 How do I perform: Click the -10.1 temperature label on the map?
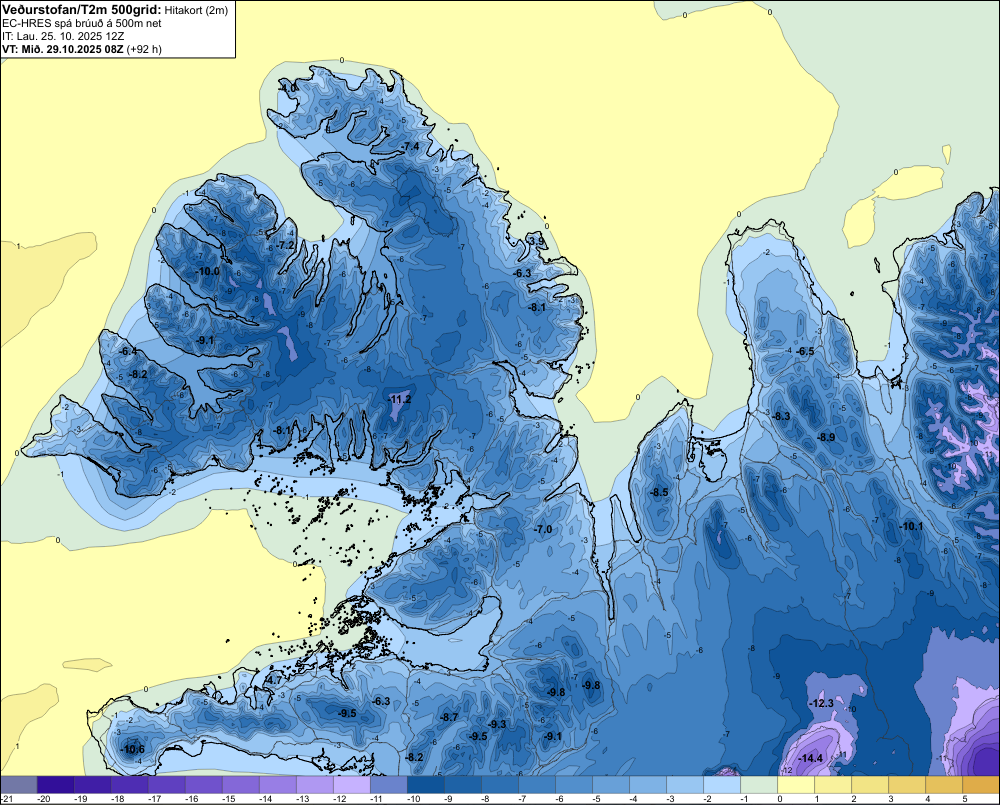(x=911, y=526)
